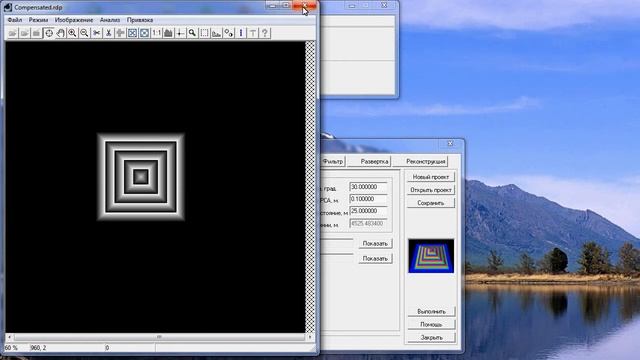Close the project dialog with X
This screenshot has width=640, height=360.
tap(450, 143)
